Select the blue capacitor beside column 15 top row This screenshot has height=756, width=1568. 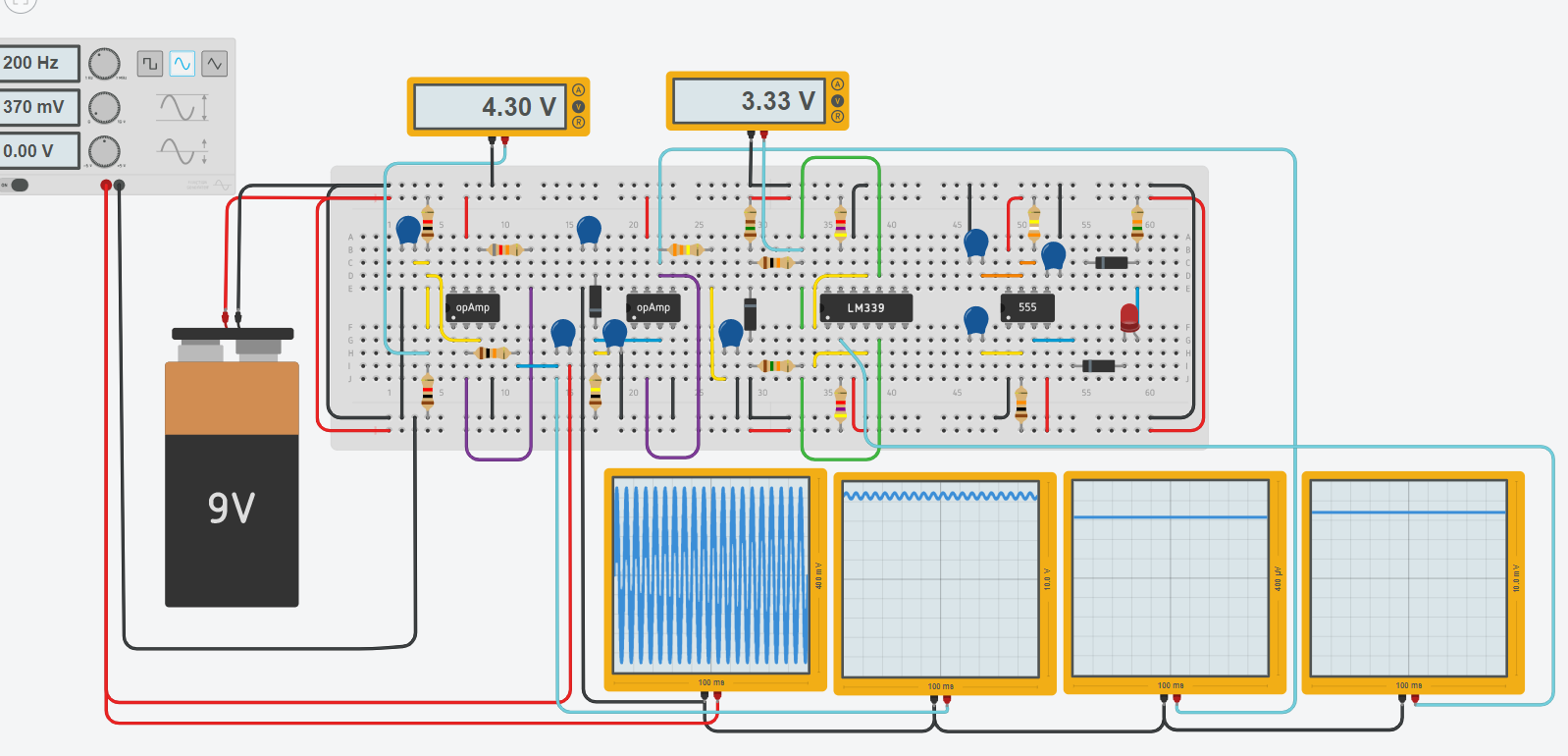[589, 232]
